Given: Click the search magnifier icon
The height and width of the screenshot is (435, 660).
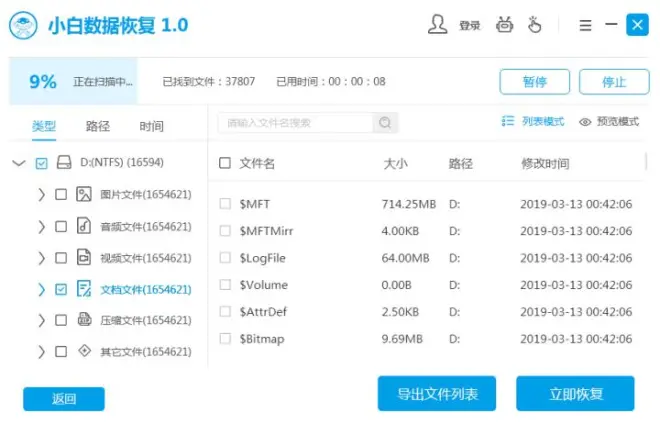Looking at the screenshot, I should (x=385, y=123).
